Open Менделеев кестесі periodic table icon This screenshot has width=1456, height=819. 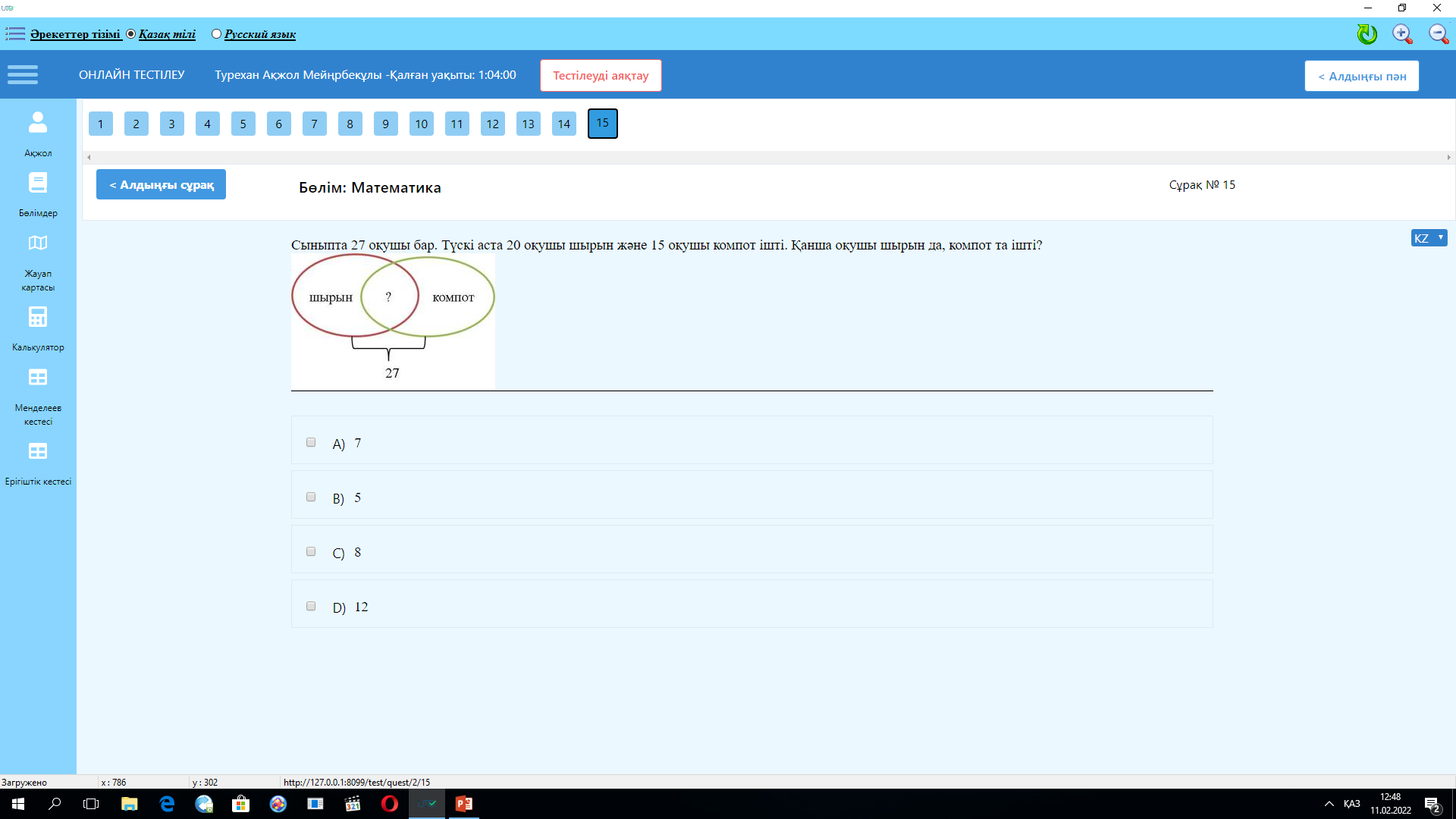(x=37, y=378)
